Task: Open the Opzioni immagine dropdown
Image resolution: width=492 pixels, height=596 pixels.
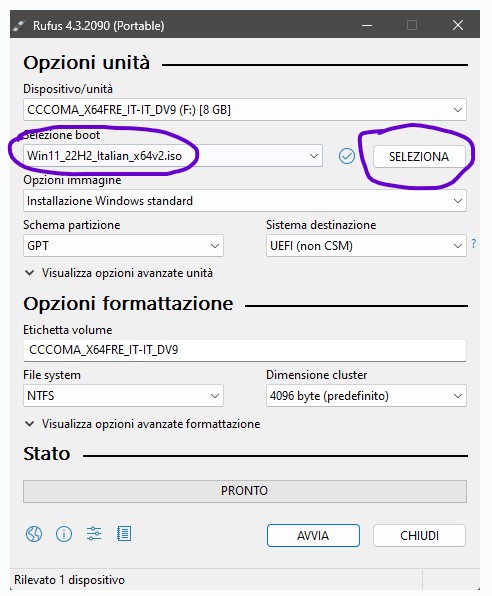Action: pos(245,201)
